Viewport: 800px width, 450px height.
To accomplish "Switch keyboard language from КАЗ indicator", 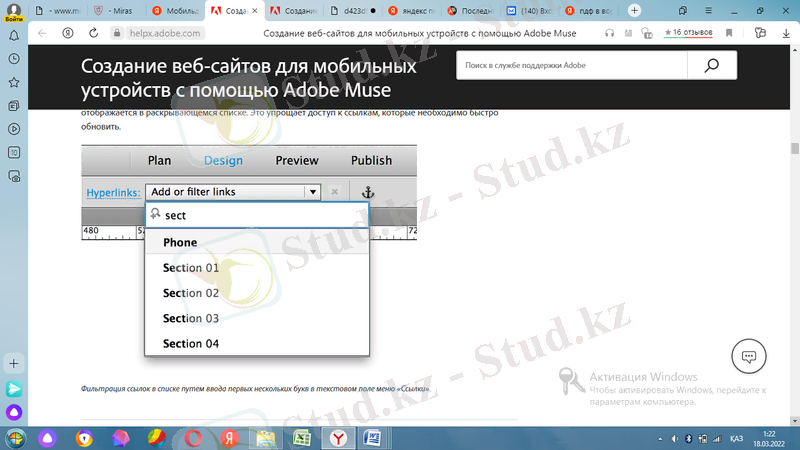I will 736,438.
